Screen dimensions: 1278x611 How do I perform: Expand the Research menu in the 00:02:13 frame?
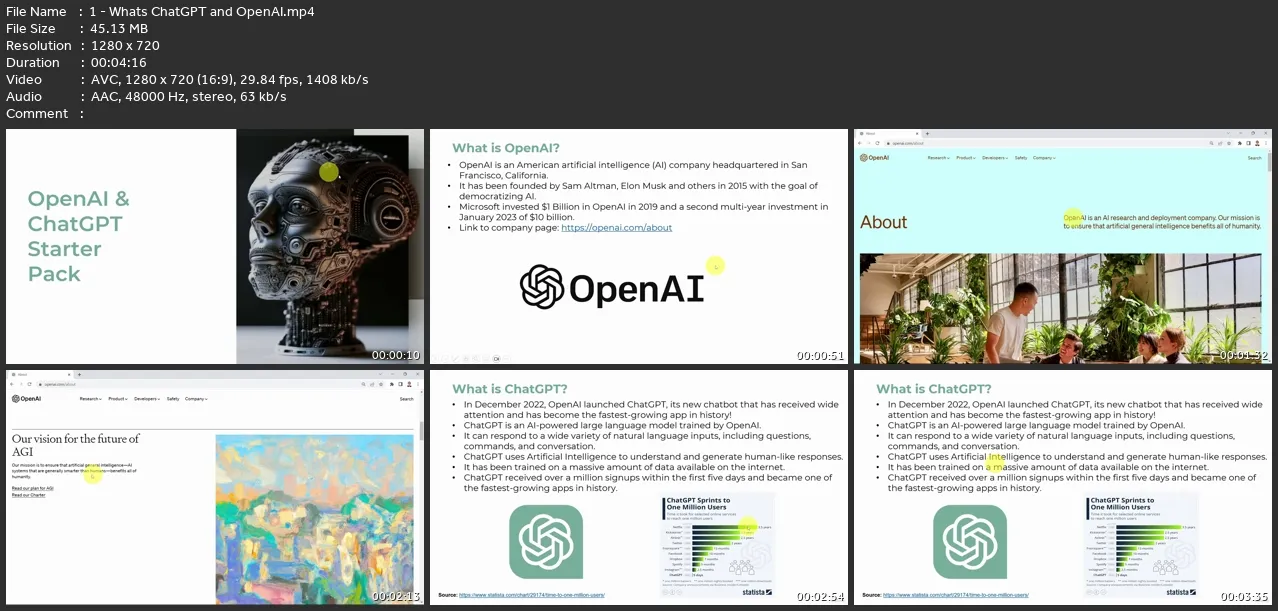coord(90,399)
